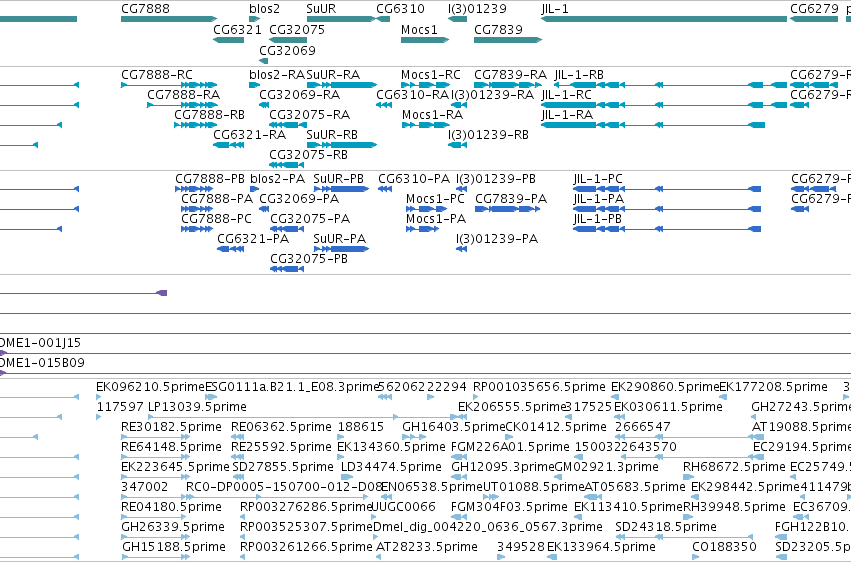
Task: Click the CG7888-RB transcript label
Action: 209,114
